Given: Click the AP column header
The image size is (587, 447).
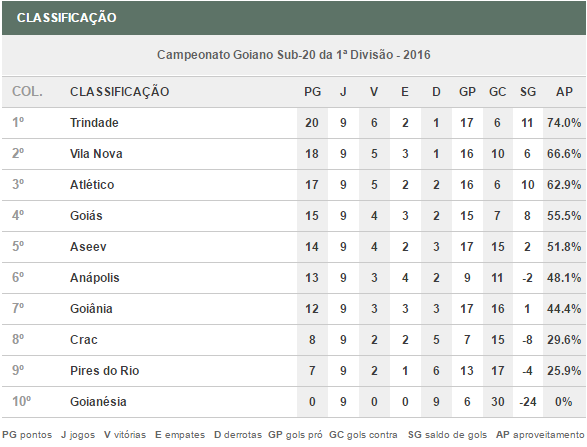Looking at the screenshot, I should 564,92.
